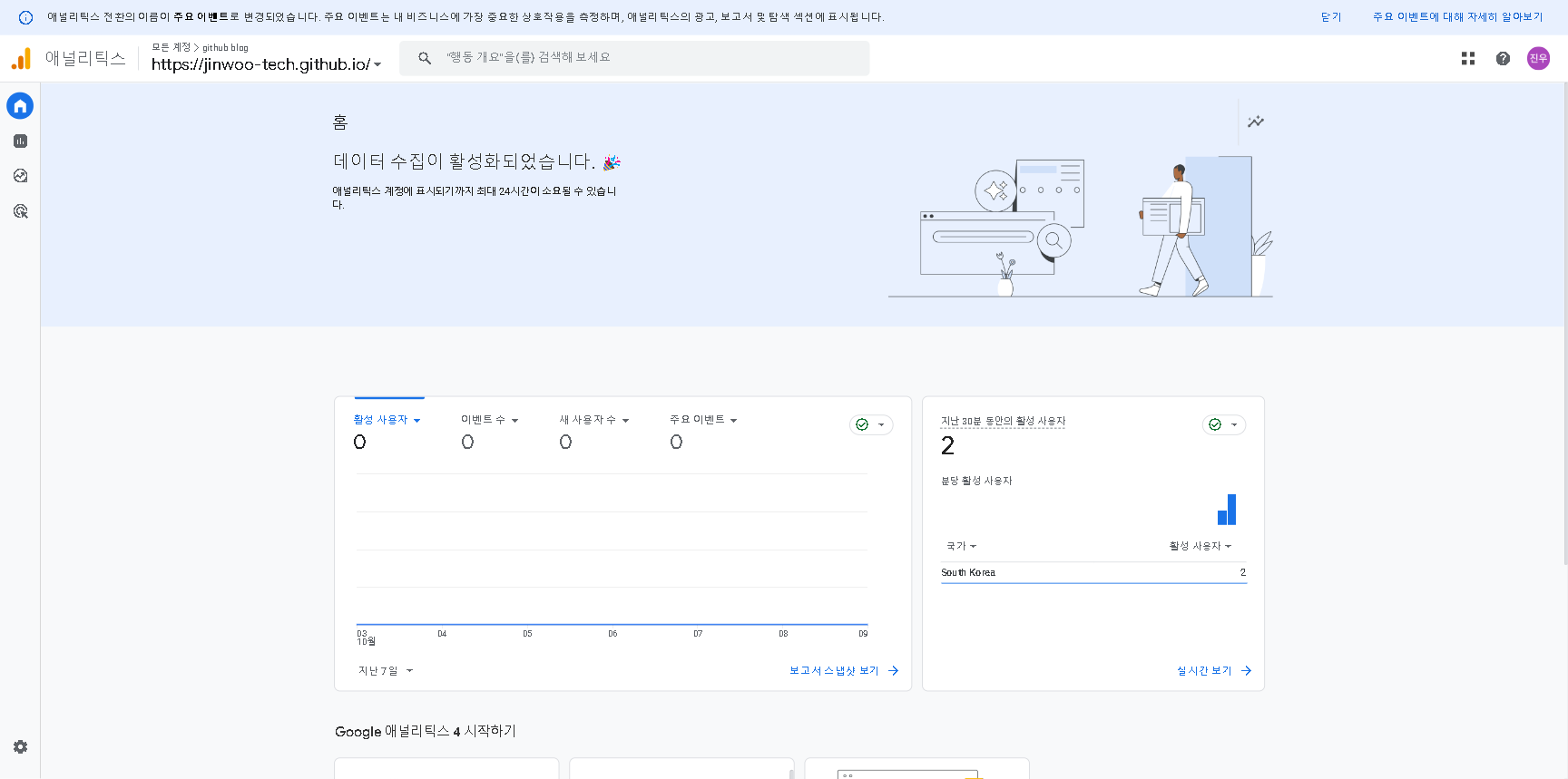Screen dimensions: 1568x779
Task: Click the 모든 계정 breadcrumb
Action: click(x=171, y=47)
